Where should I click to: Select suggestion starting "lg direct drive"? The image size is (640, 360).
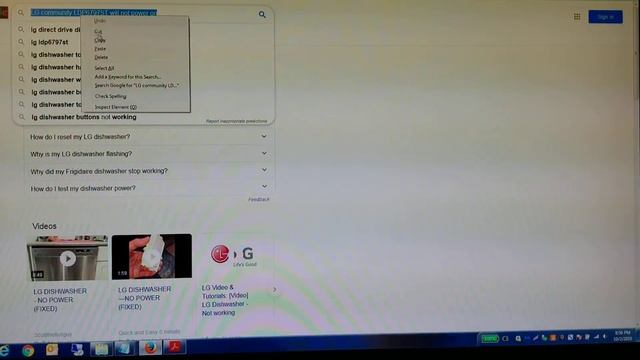(x=56, y=29)
